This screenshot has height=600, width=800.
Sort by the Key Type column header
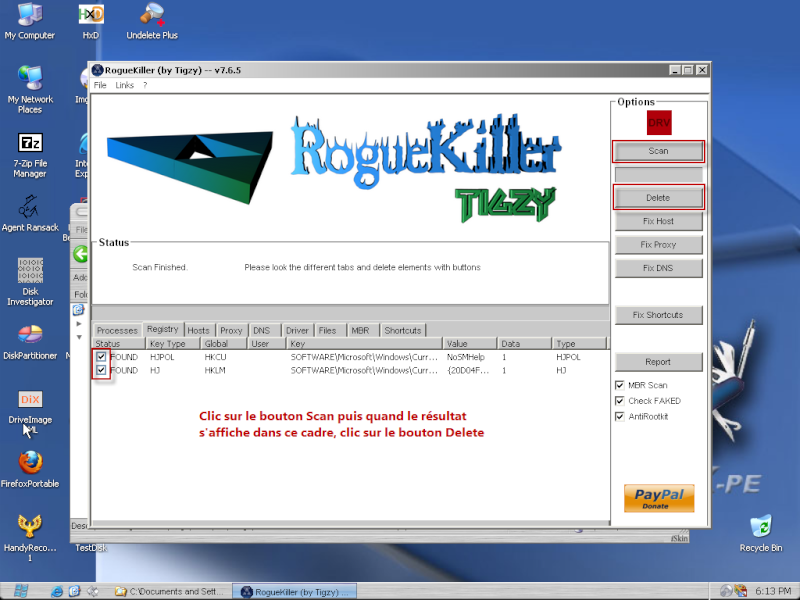(172, 343)
